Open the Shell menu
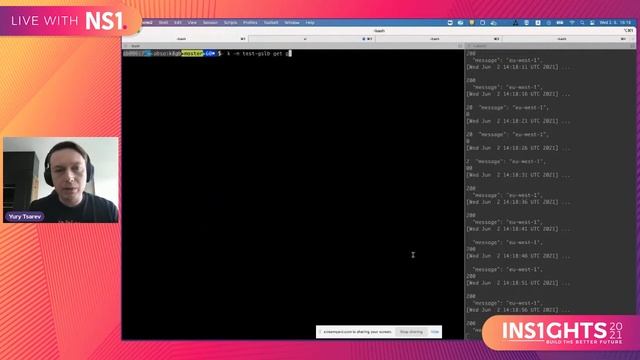This screenshot has height=360, width=640. [163, 22]
